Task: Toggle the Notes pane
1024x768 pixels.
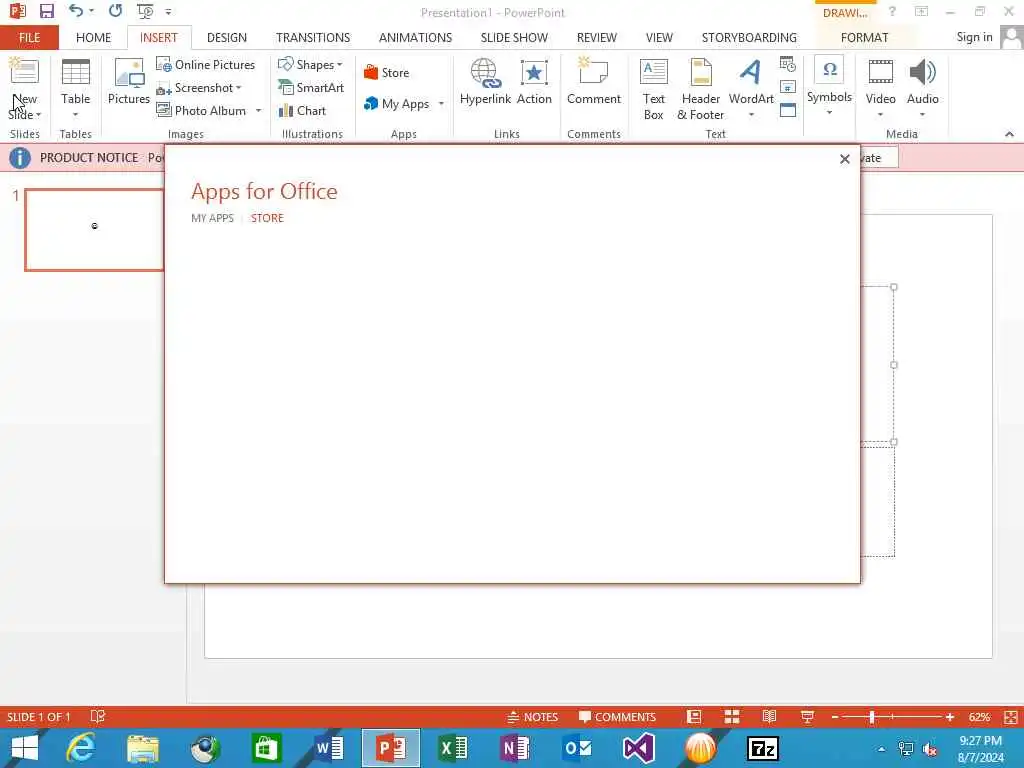Action: [532, 716]
